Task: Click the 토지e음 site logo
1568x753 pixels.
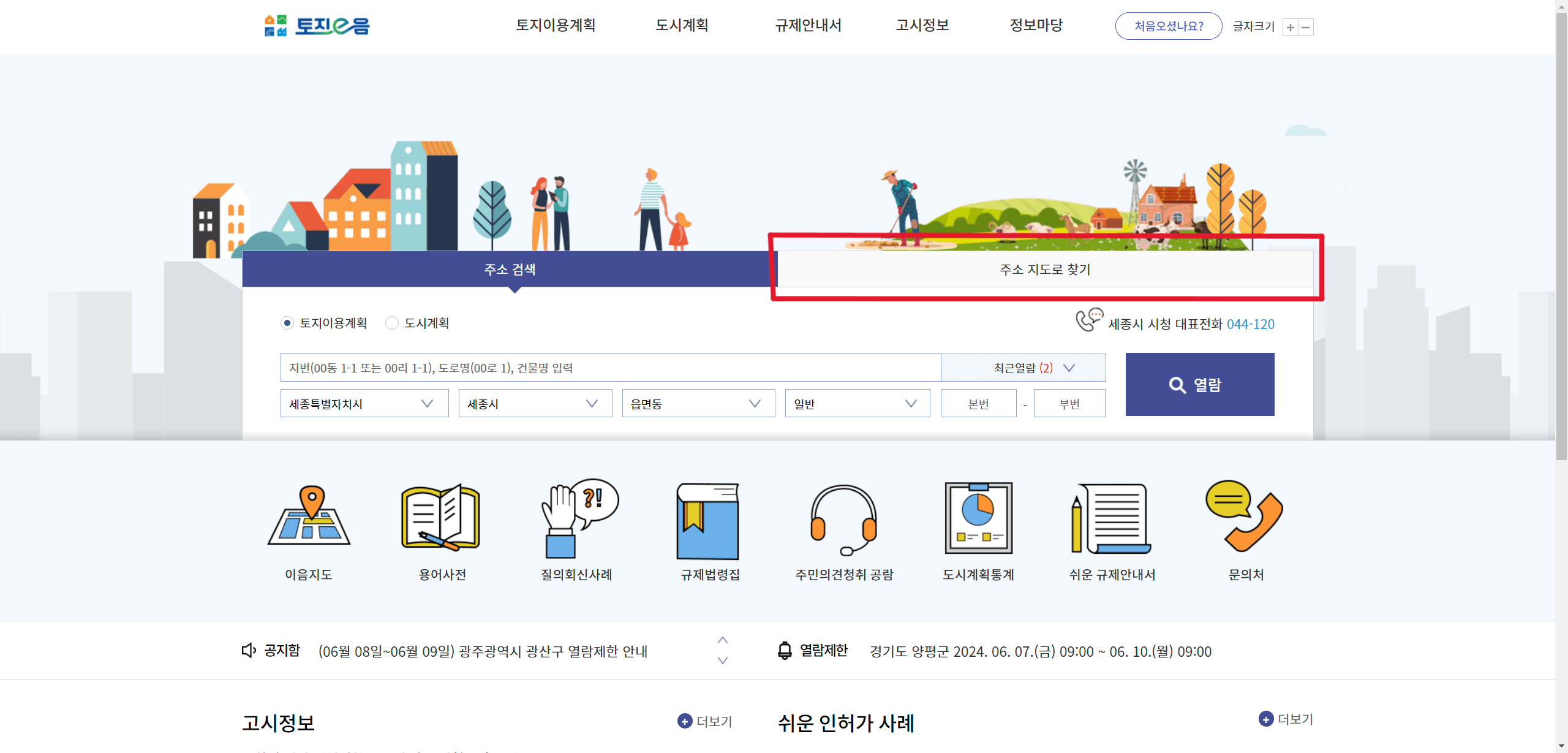Action: pos(316,26)
